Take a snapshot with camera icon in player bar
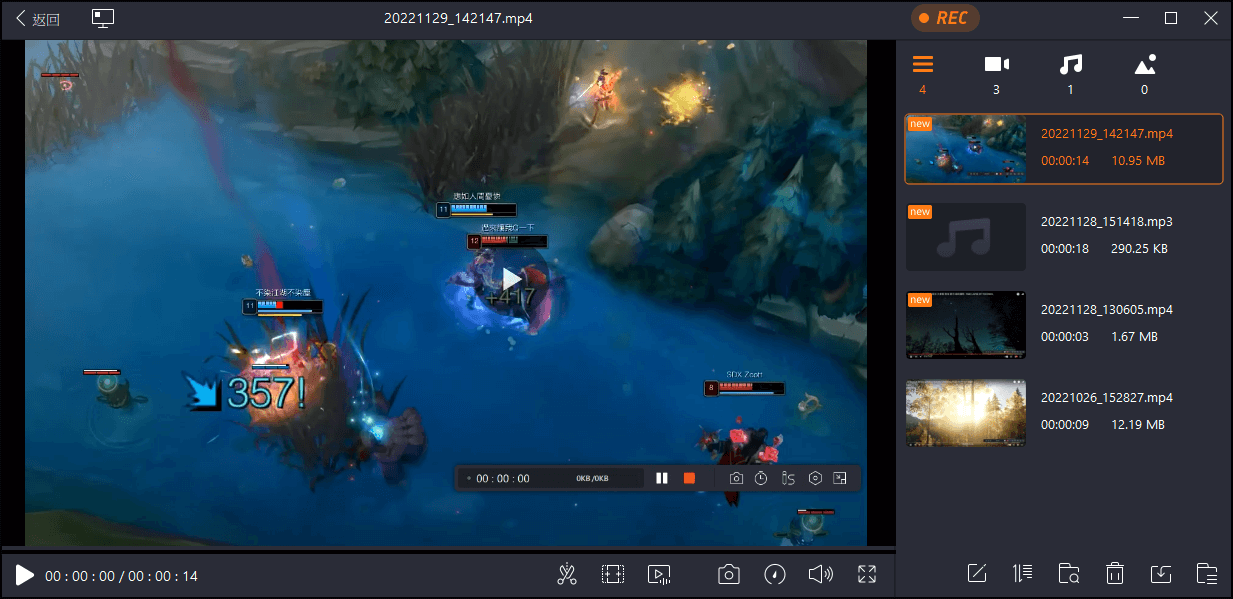 729,574
